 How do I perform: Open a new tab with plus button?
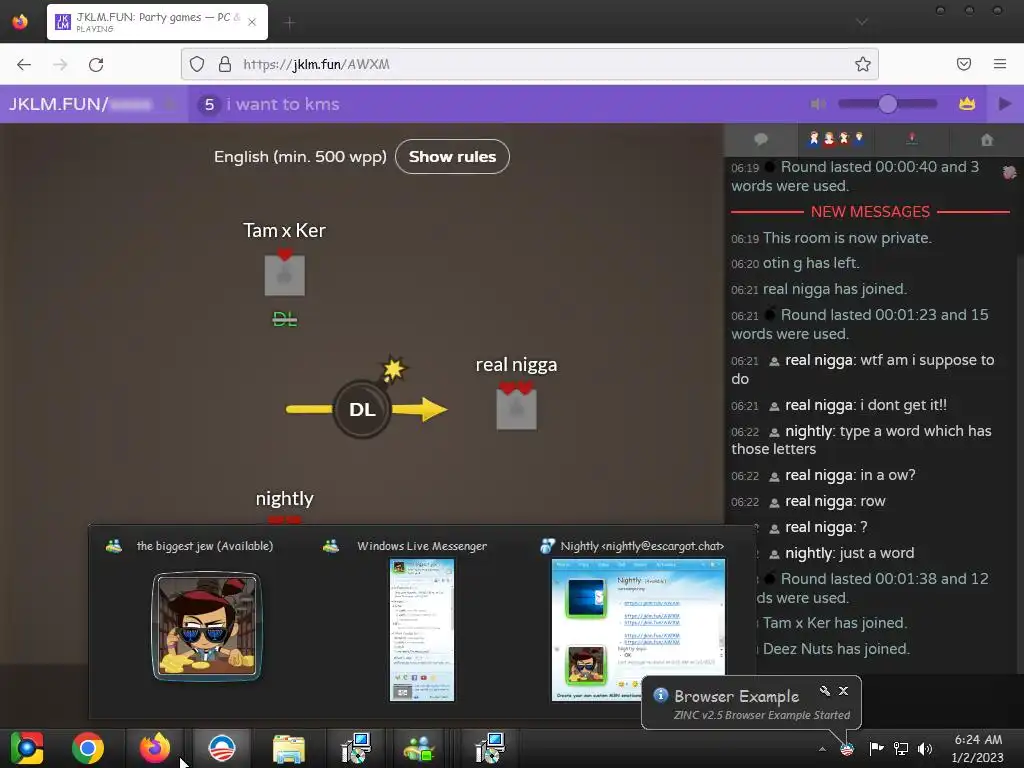pyautogui.click(x=290, y=24)
